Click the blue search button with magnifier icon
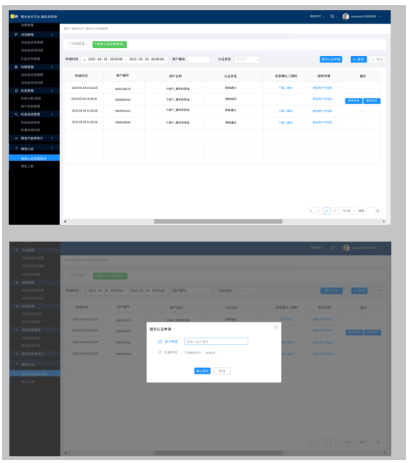410x463 pixels. 359,59
